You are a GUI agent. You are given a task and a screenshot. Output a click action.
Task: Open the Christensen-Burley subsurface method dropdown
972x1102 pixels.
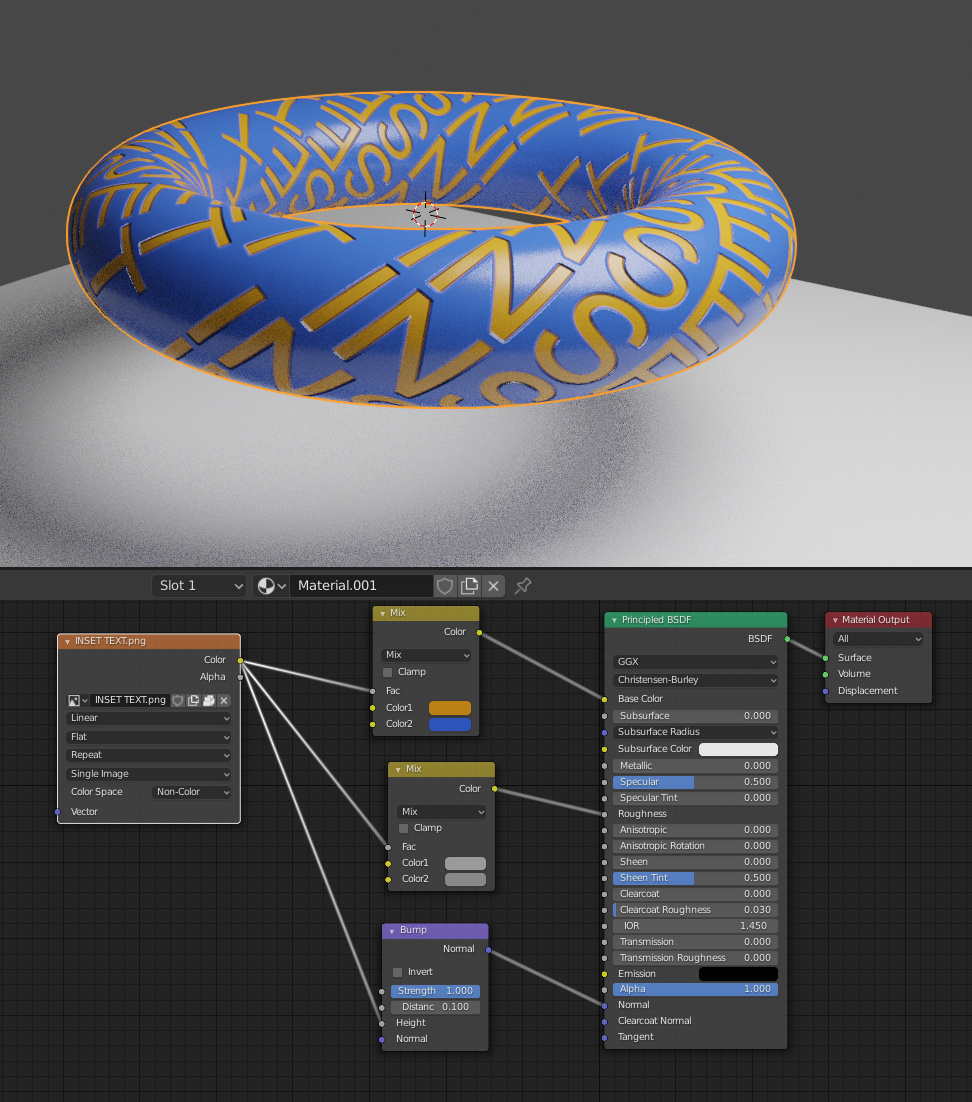point(696,680)
